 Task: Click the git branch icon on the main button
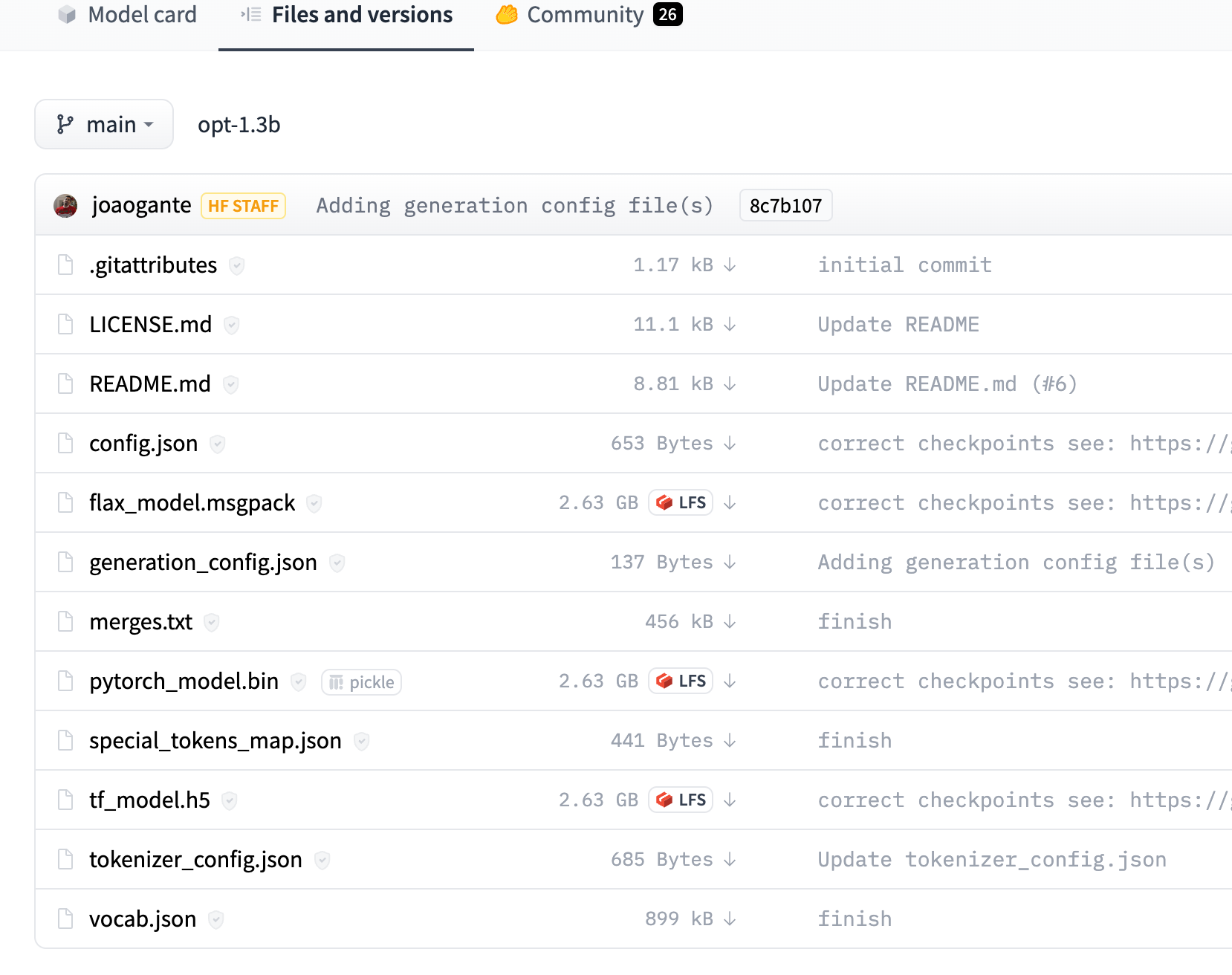coord(65,124)
